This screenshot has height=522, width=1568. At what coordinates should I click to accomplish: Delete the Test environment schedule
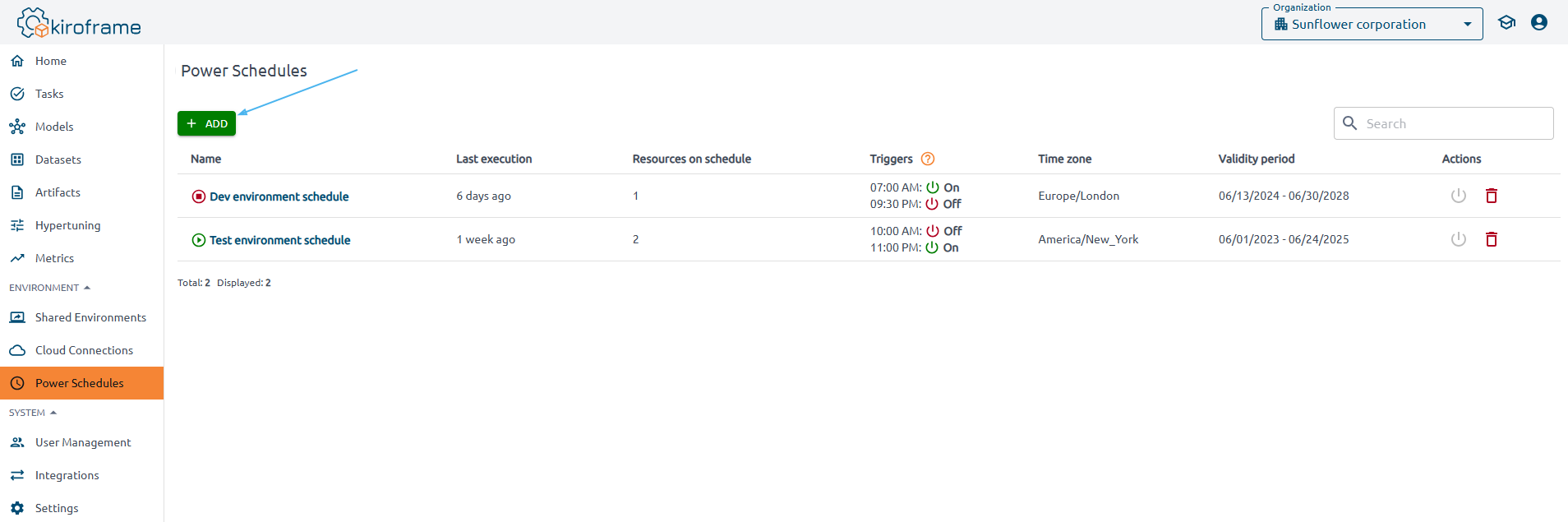[x=1491, y=239]
